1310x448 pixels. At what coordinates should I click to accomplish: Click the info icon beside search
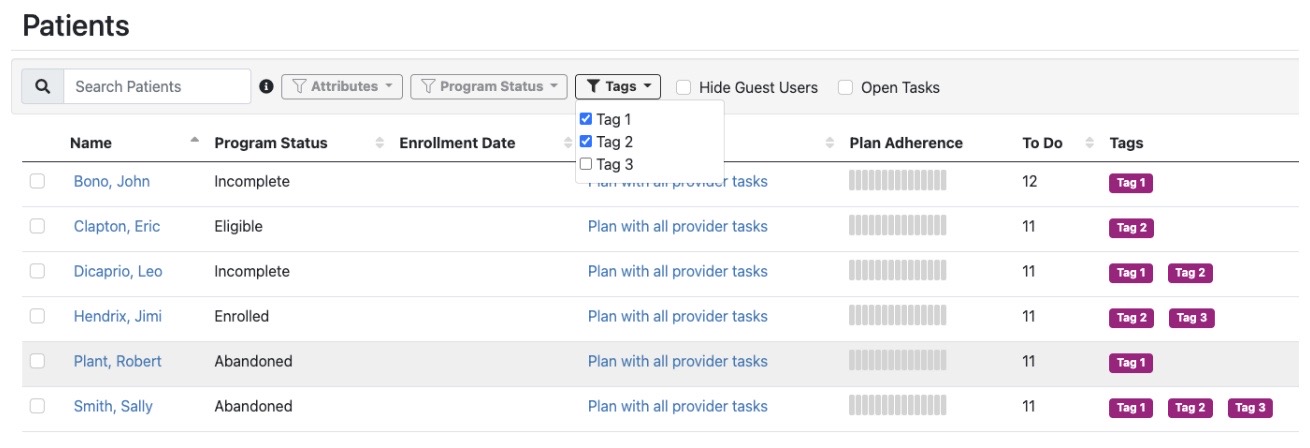pyautogui.click(x=266, y=87)
